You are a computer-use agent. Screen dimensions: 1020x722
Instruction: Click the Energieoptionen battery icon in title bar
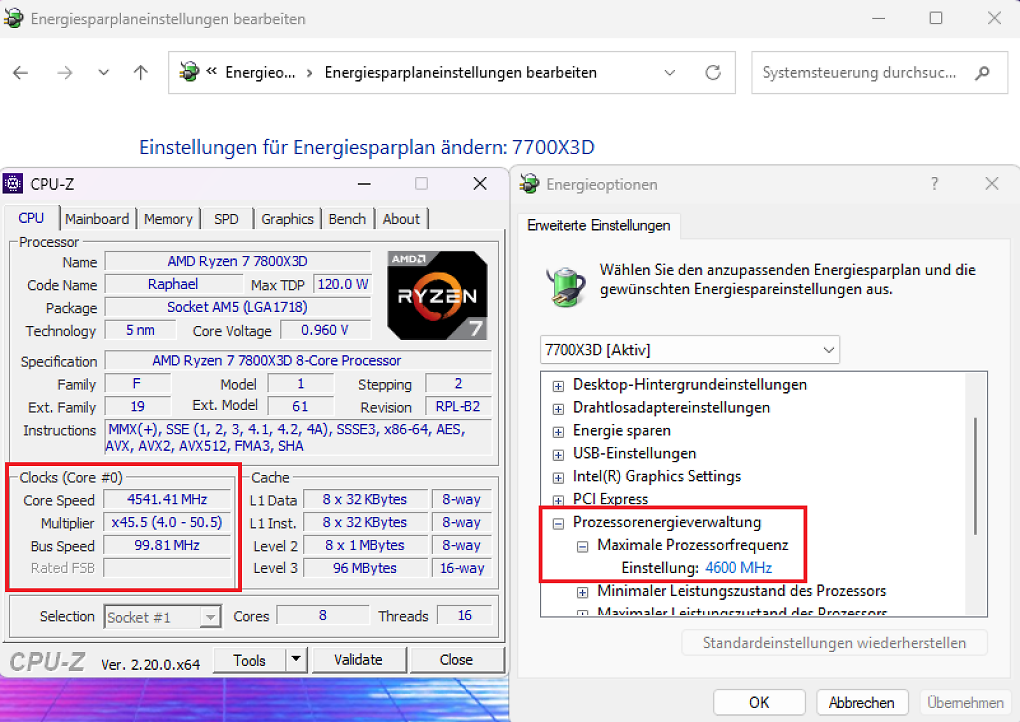[x=530, y=184]
